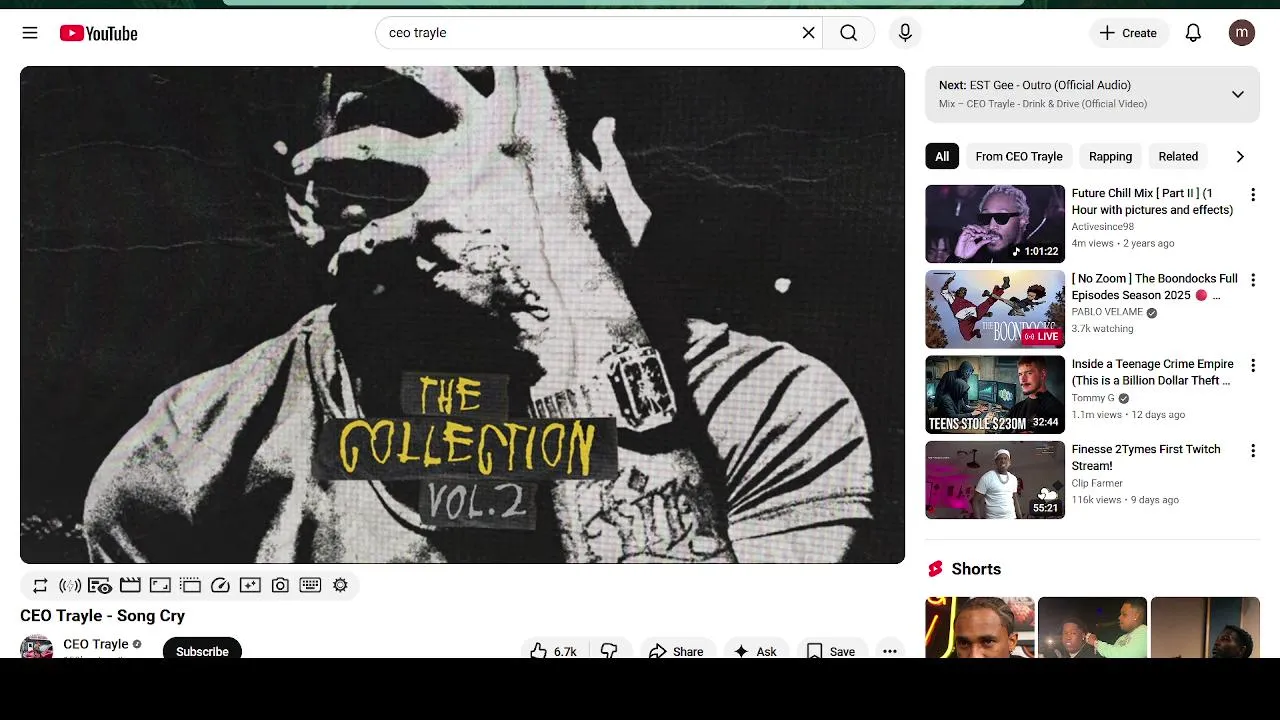Open the Create menu
Image resolution: width=1280 pixels, height=720 pixels.
click(1129, 33)
